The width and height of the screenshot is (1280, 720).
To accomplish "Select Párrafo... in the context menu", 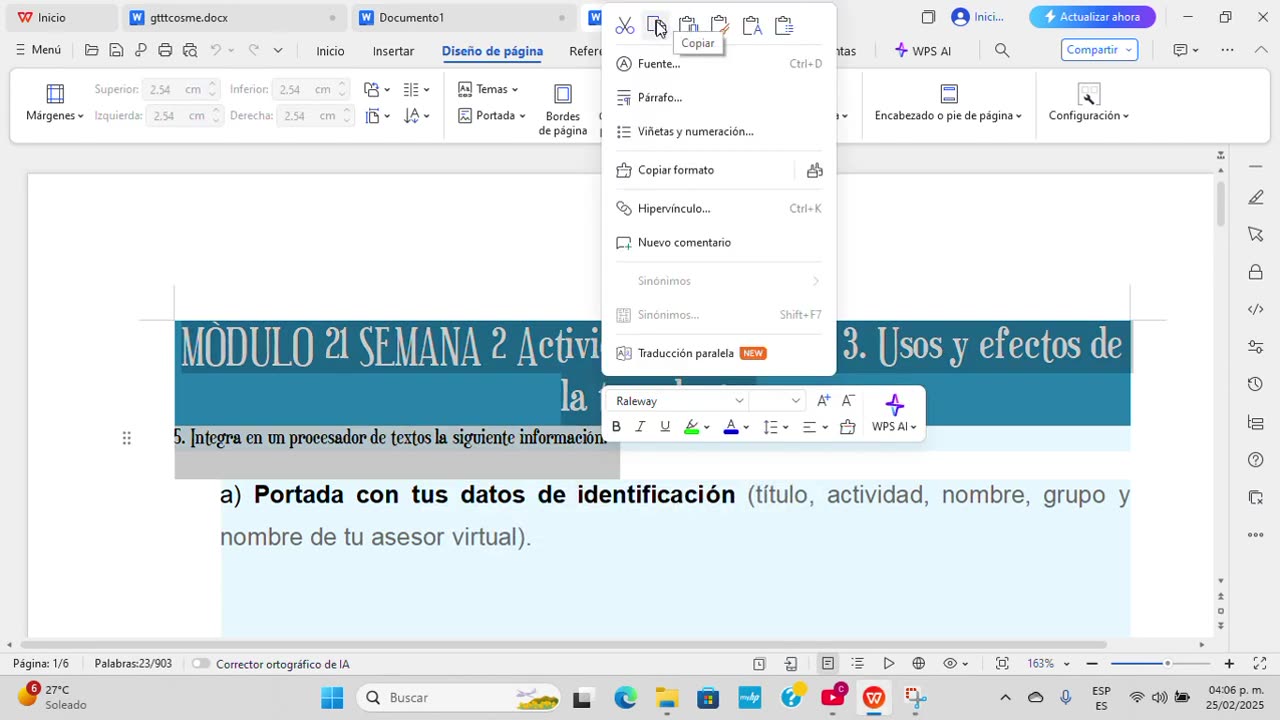I will 718,98.
